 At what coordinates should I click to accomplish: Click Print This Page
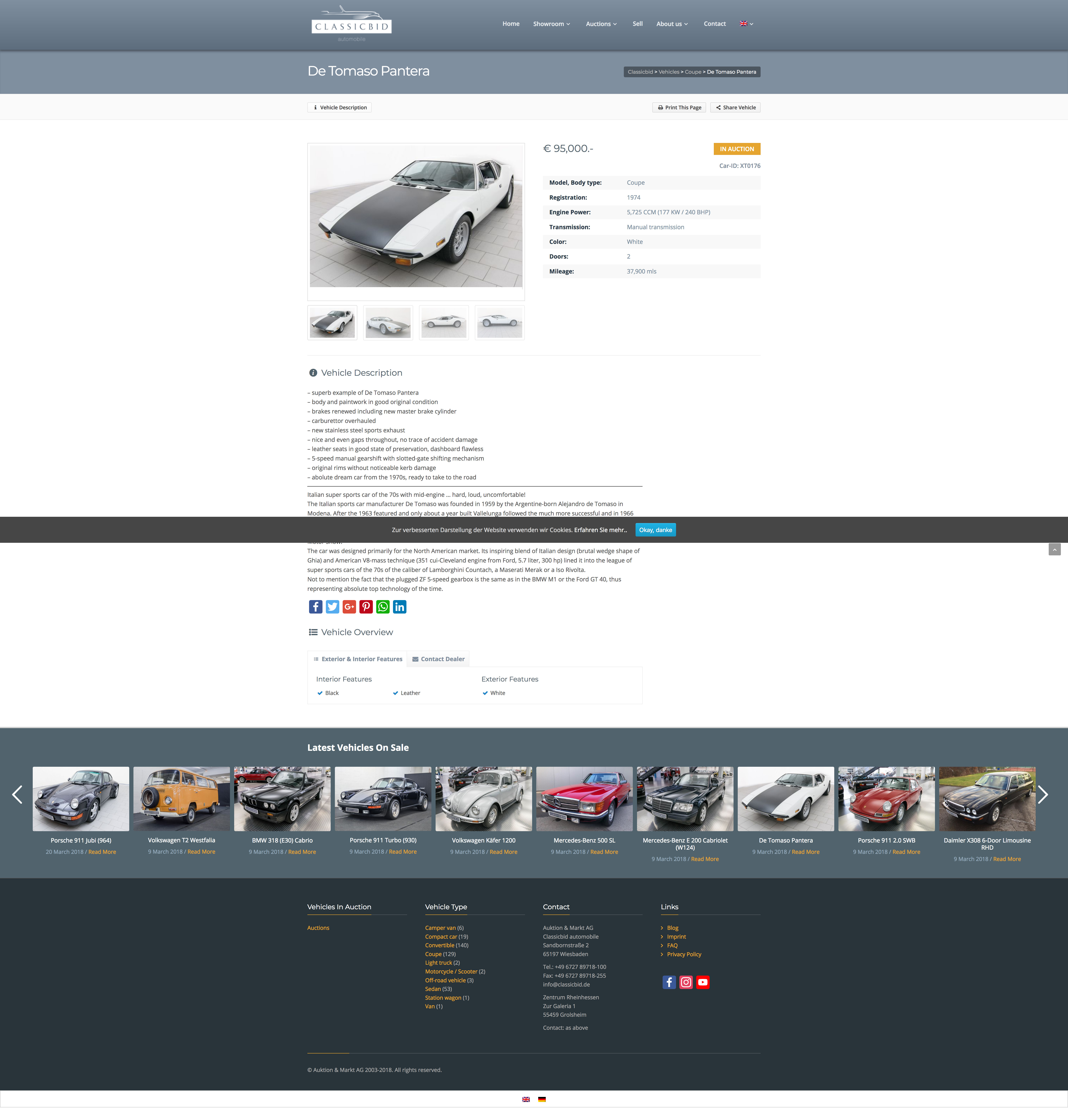point(679,108)
